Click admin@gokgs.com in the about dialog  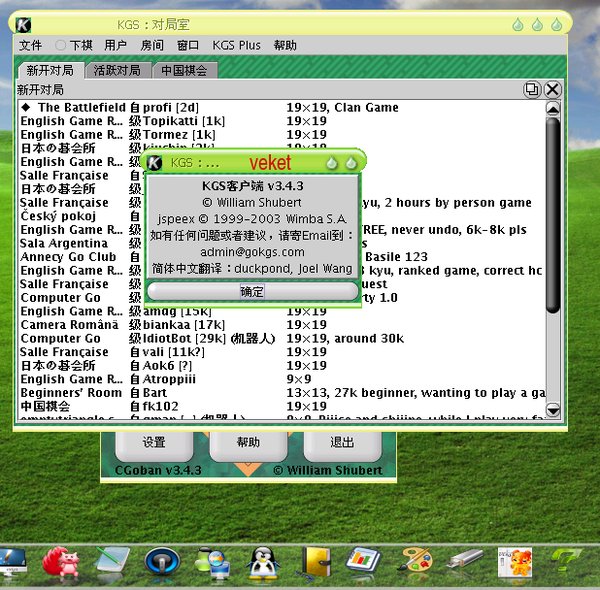point(252,252)
